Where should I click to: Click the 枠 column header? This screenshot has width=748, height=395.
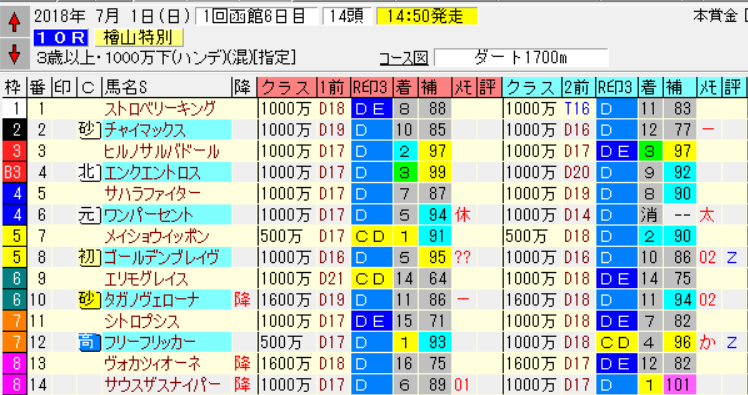[13, 87]
